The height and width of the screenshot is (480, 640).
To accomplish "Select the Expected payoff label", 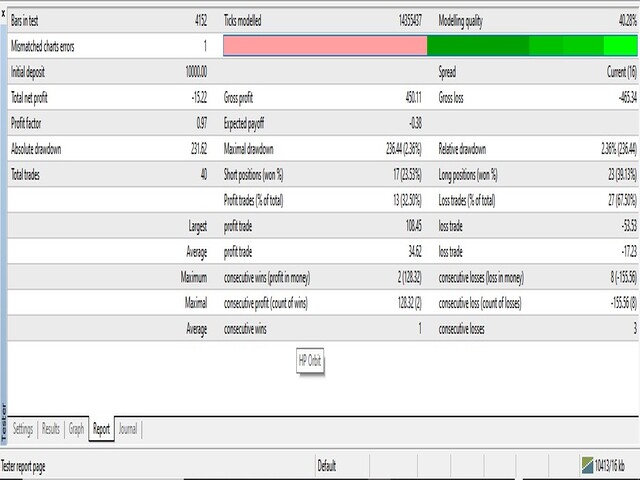I will (x=244, y=123).
